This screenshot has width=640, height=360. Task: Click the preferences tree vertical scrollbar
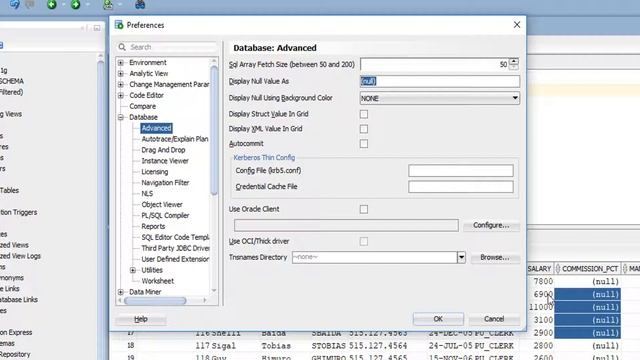point(214,131)
